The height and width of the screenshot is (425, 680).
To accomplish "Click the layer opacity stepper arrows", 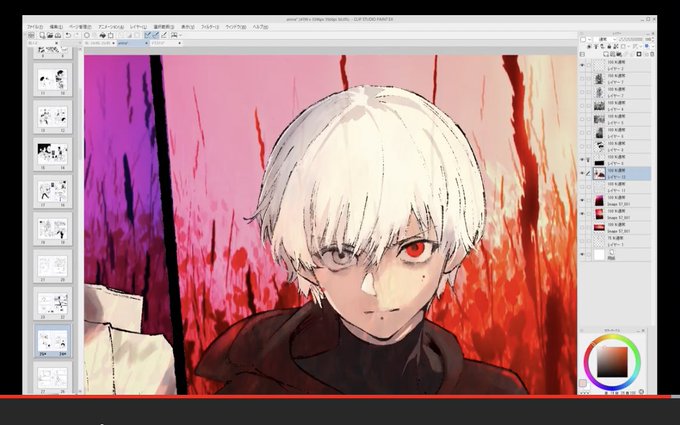I will click(x=653, y=39).
